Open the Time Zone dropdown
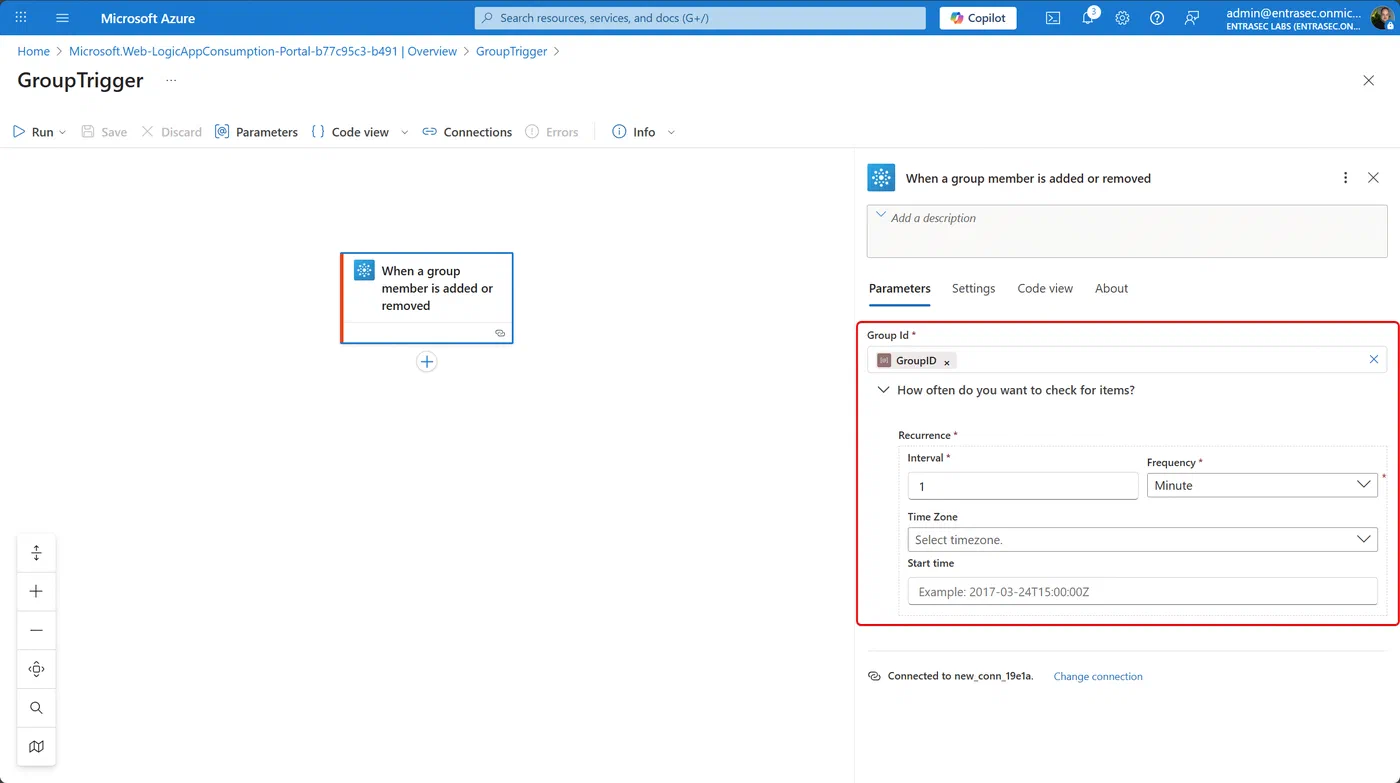 click(x=1142, y=539)
